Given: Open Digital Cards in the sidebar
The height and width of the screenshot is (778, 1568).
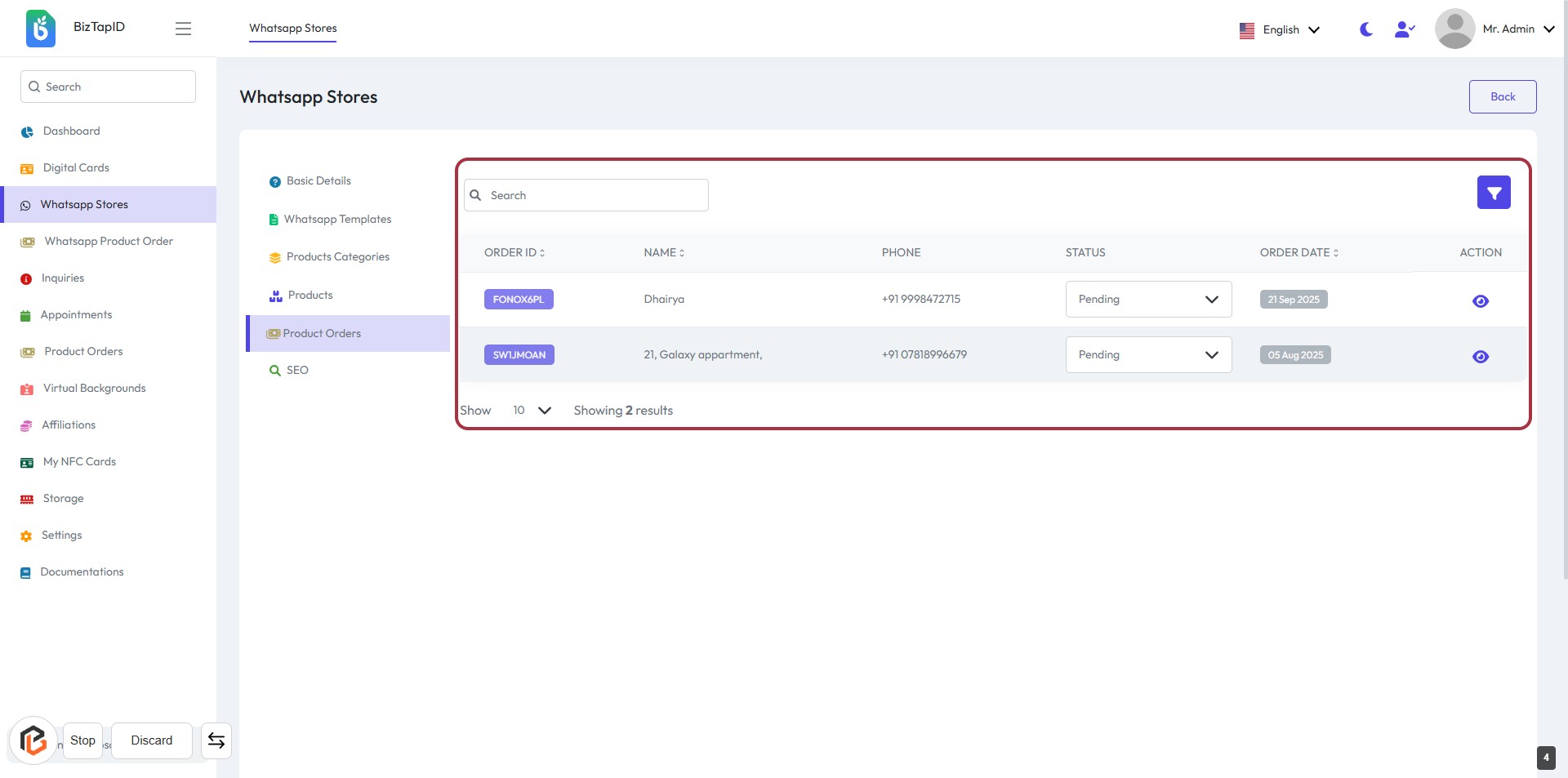Looking at the screenshot, I should click(x=76, y=168).
